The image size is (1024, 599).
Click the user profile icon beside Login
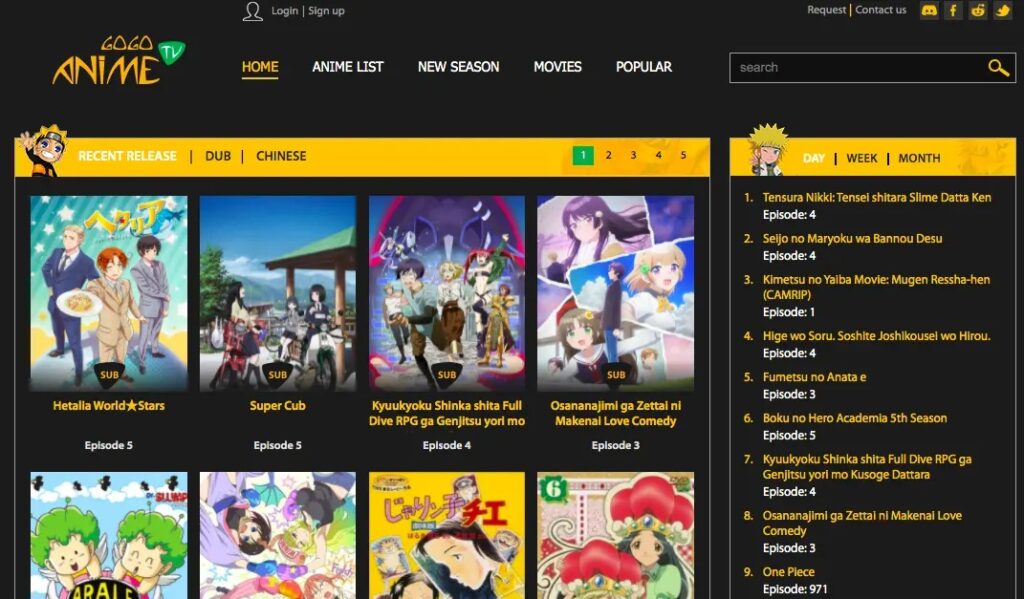coord(253,11)
